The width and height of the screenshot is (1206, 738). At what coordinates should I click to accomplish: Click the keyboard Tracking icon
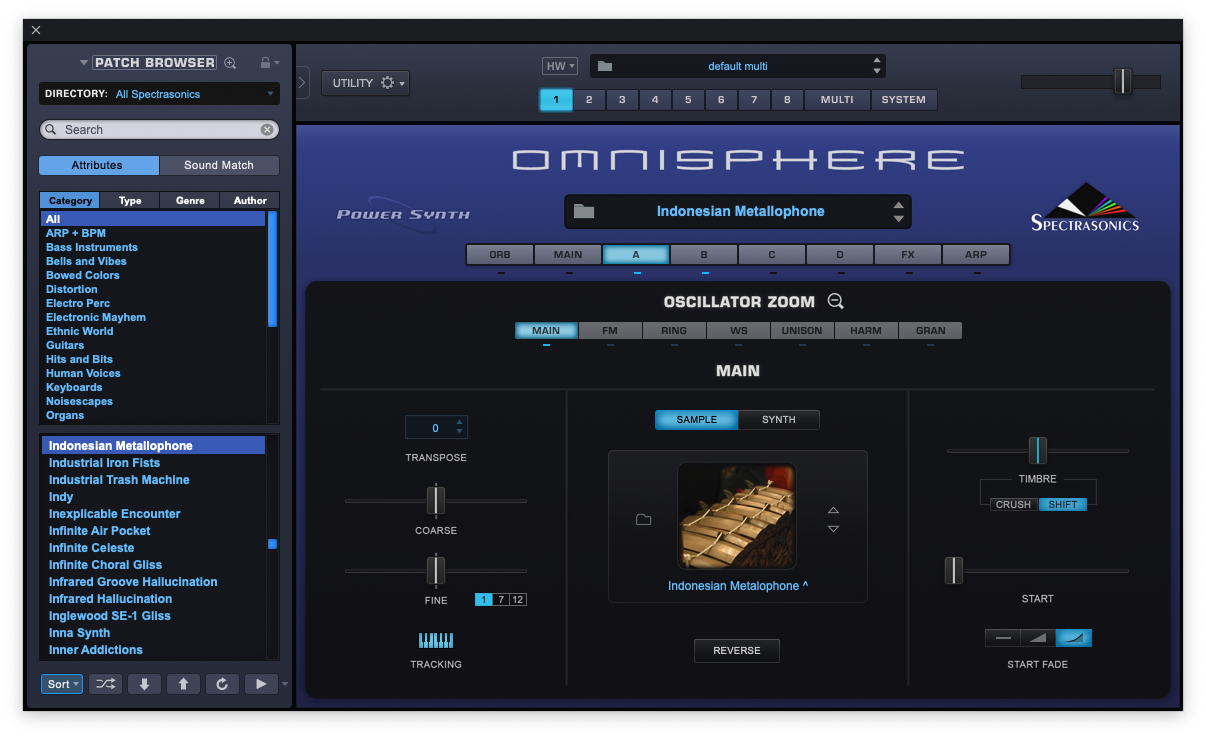point(436,640)
